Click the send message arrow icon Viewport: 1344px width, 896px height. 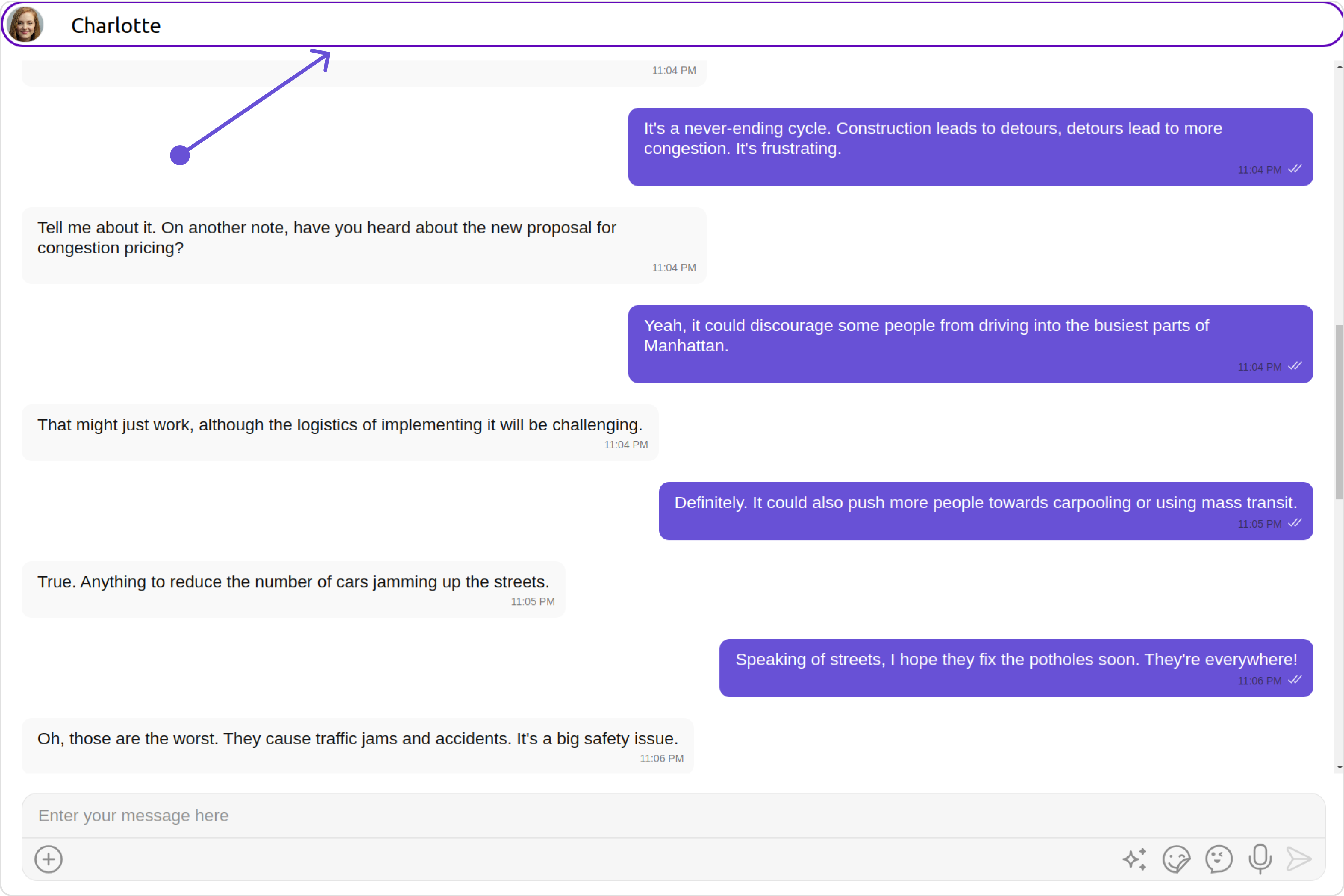point(1299,859)
